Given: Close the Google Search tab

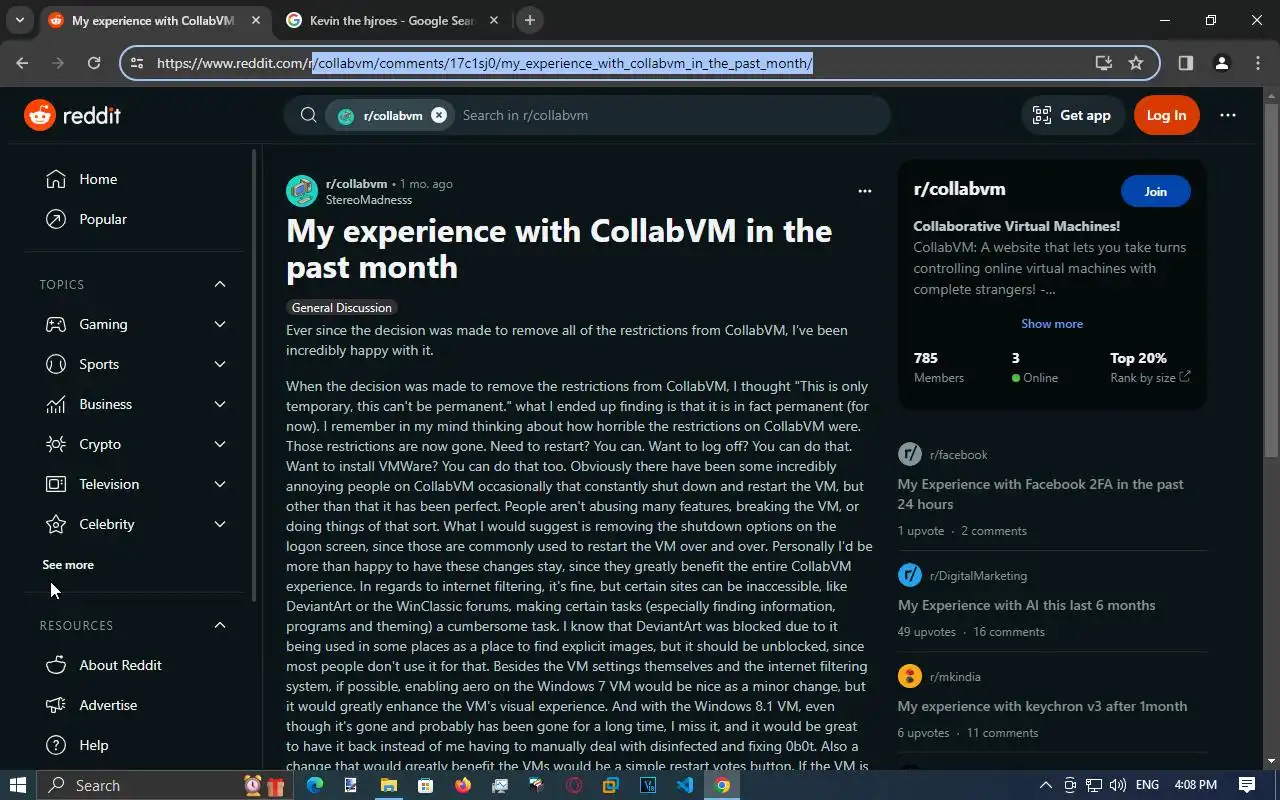Looking at the screenshot, I should pyautogui.click(x=494, y=20).
